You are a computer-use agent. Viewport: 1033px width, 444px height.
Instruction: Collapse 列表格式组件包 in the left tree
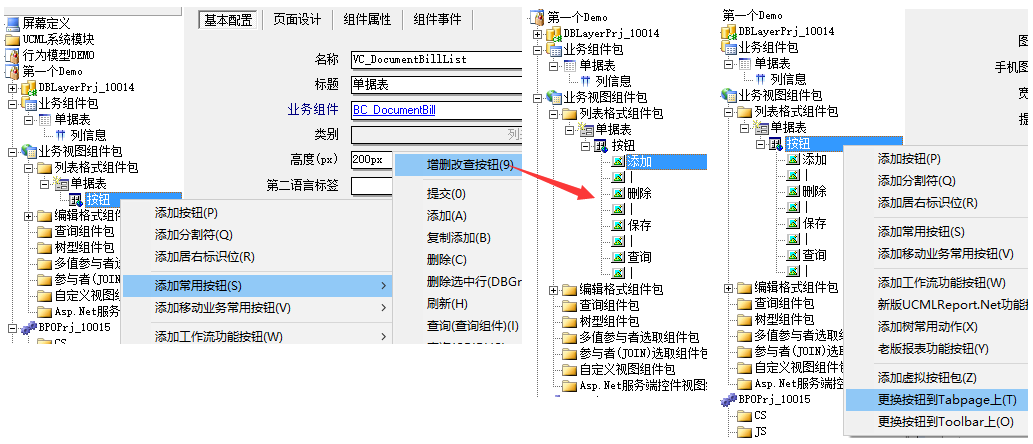[28, 167]
